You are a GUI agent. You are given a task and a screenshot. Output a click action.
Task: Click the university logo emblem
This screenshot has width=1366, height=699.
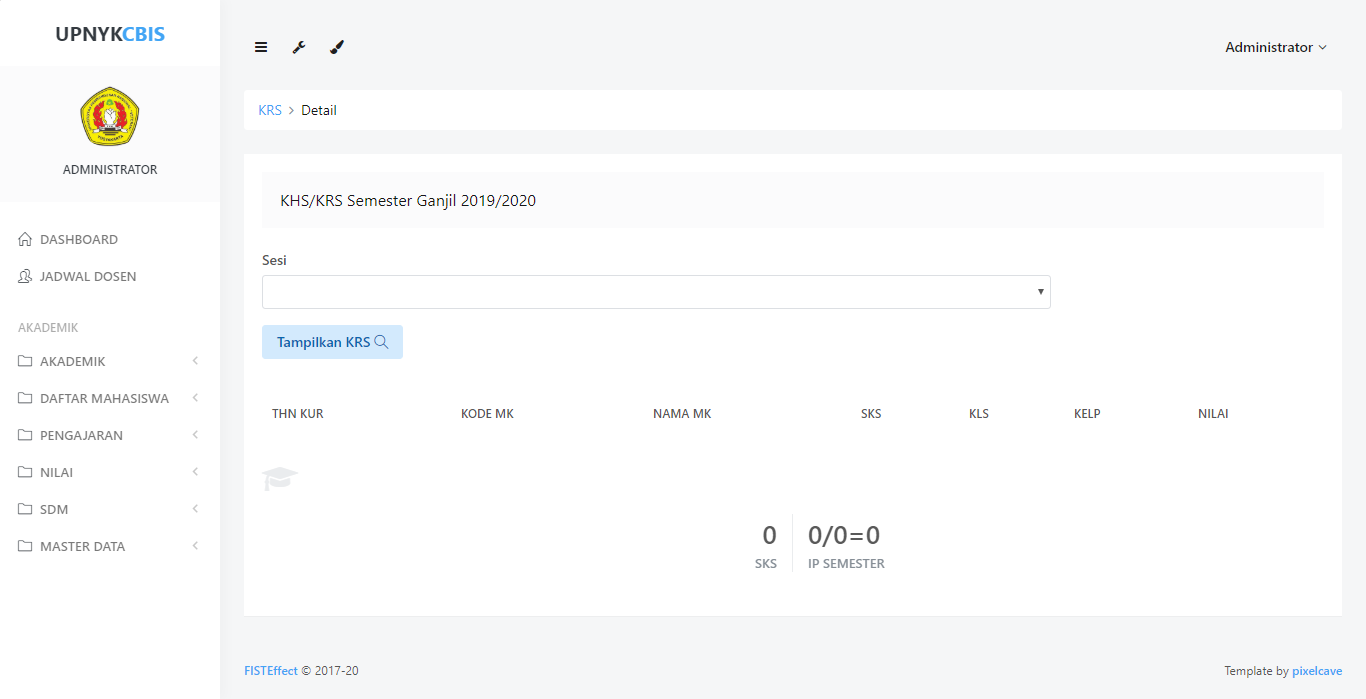[110, 116]
